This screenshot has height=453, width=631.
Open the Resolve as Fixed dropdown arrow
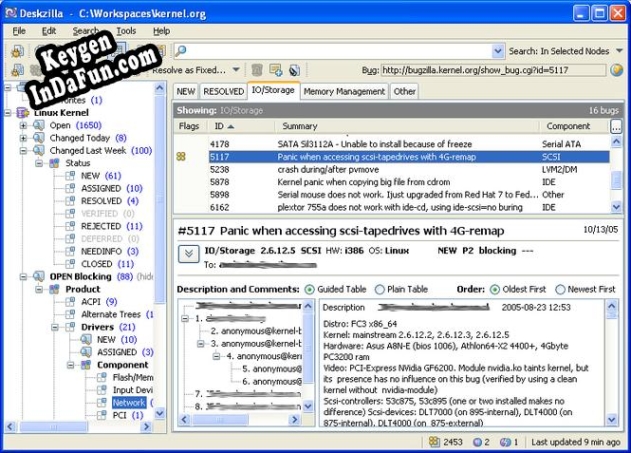pos(236,70)
